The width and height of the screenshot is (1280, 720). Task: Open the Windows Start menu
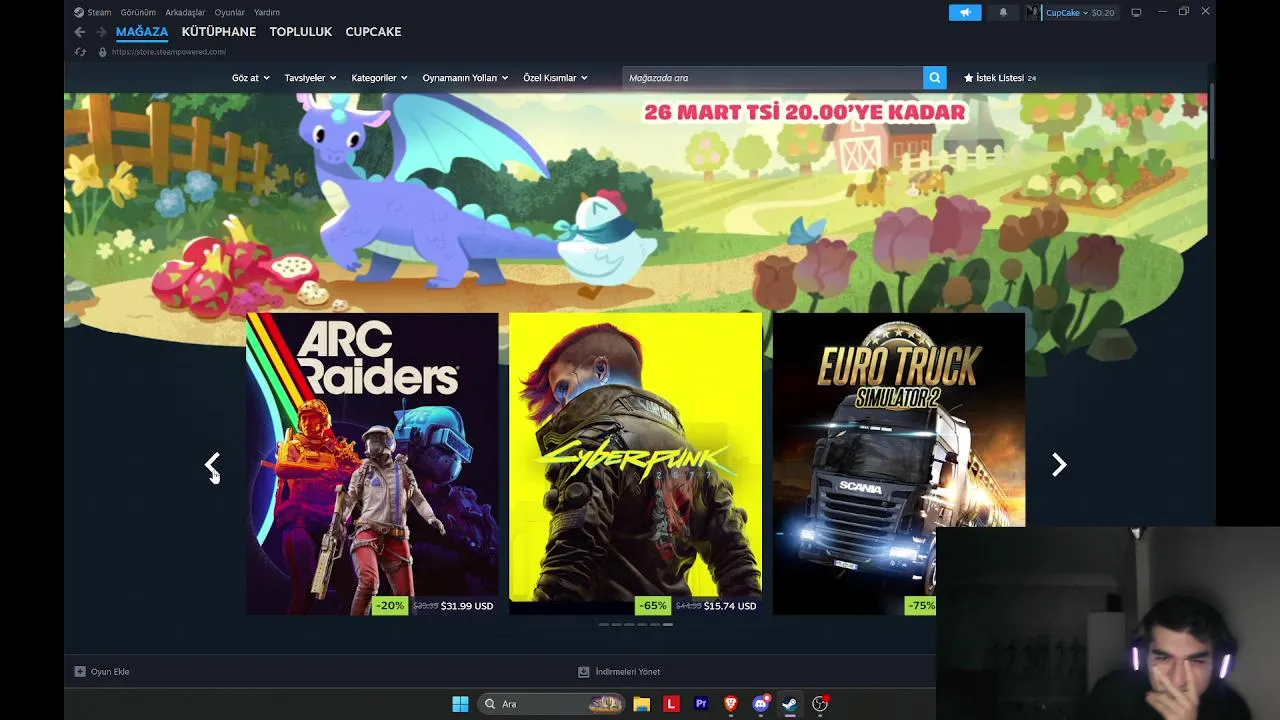(x=460, y=704)
